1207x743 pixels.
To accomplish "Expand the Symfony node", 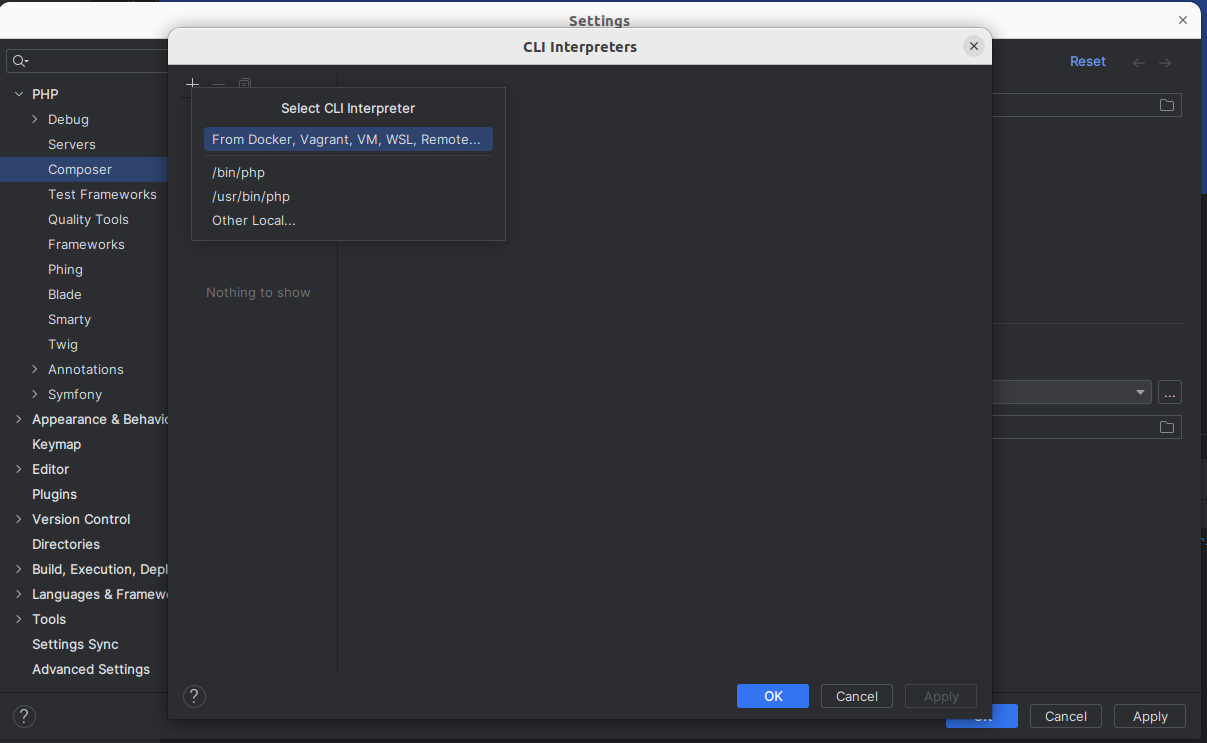I will 34,394.
